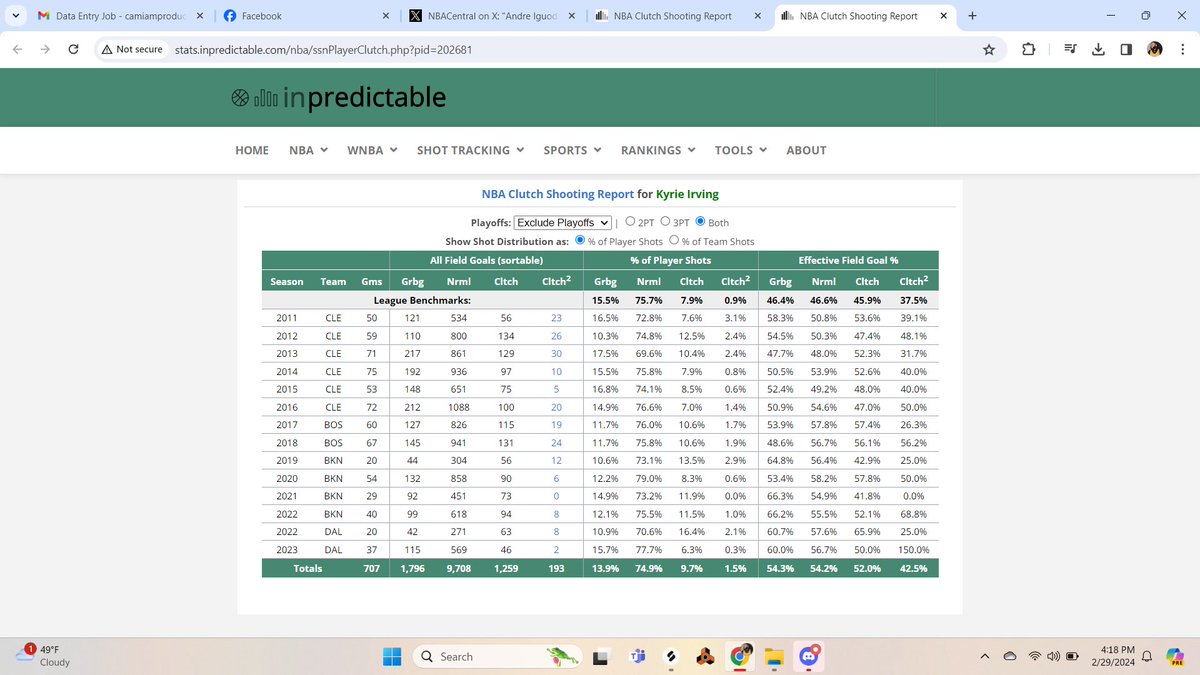The image size is (1200, 675).
Task: Select % of Player Shots radio button
Action: 579,241
